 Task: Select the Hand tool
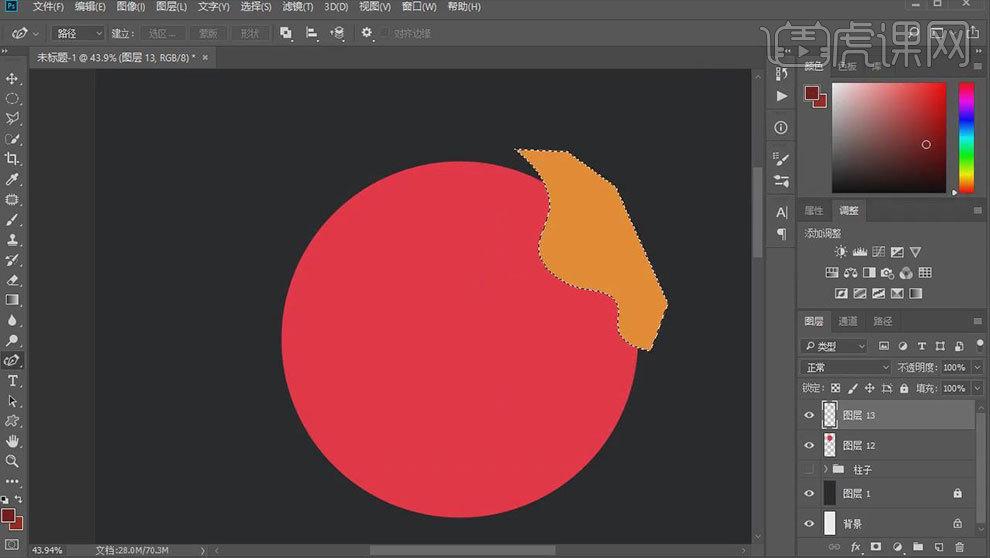[12, 441]
